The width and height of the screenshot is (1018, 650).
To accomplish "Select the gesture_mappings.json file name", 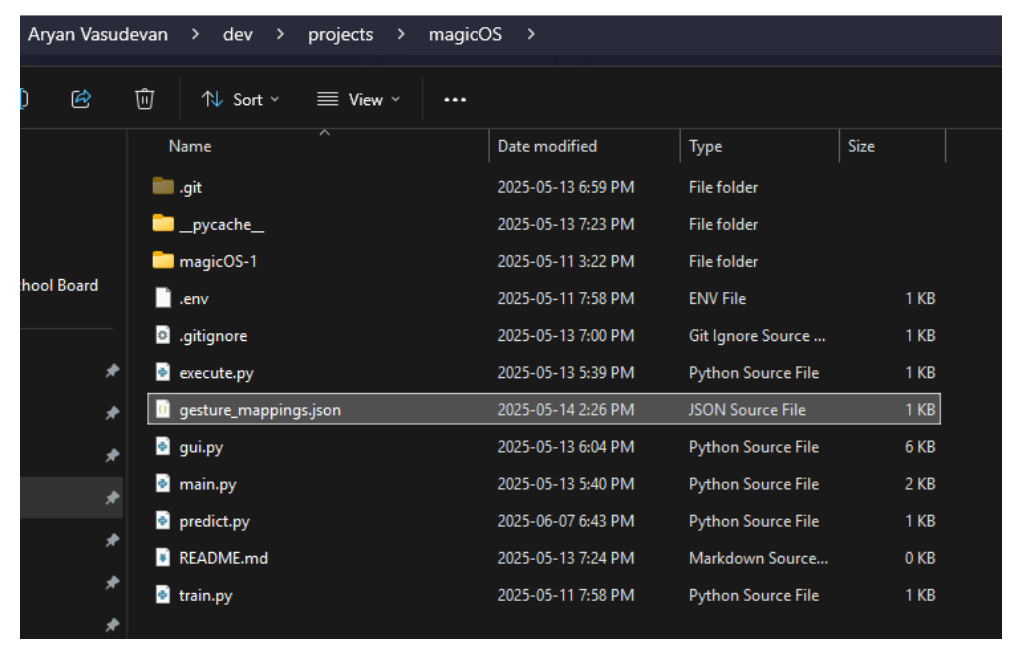I will [260, 410].
